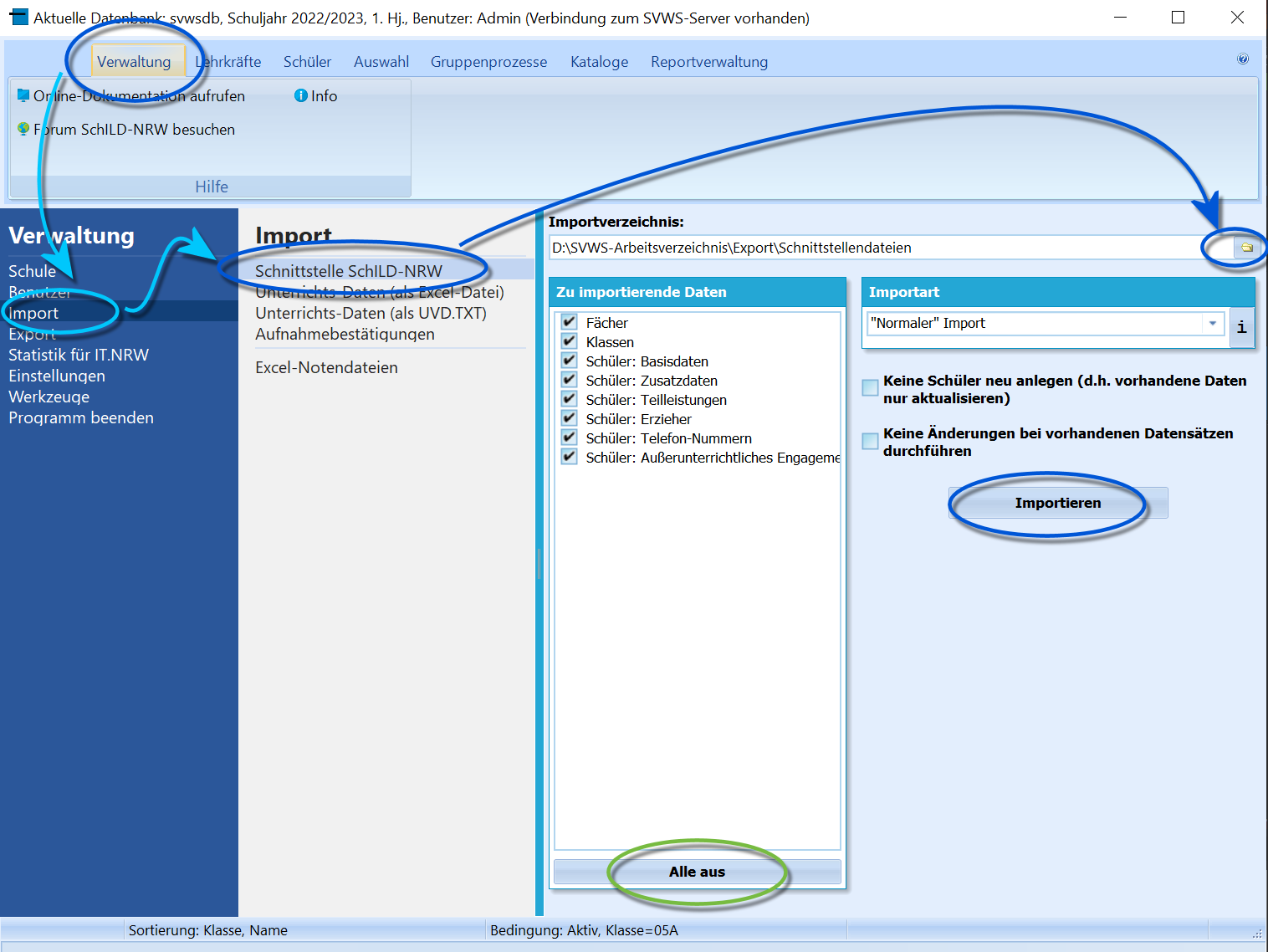Select Export in the Verwaltung sidebar
This screenshot has width=1268, height=952.
tap(32, 334)
